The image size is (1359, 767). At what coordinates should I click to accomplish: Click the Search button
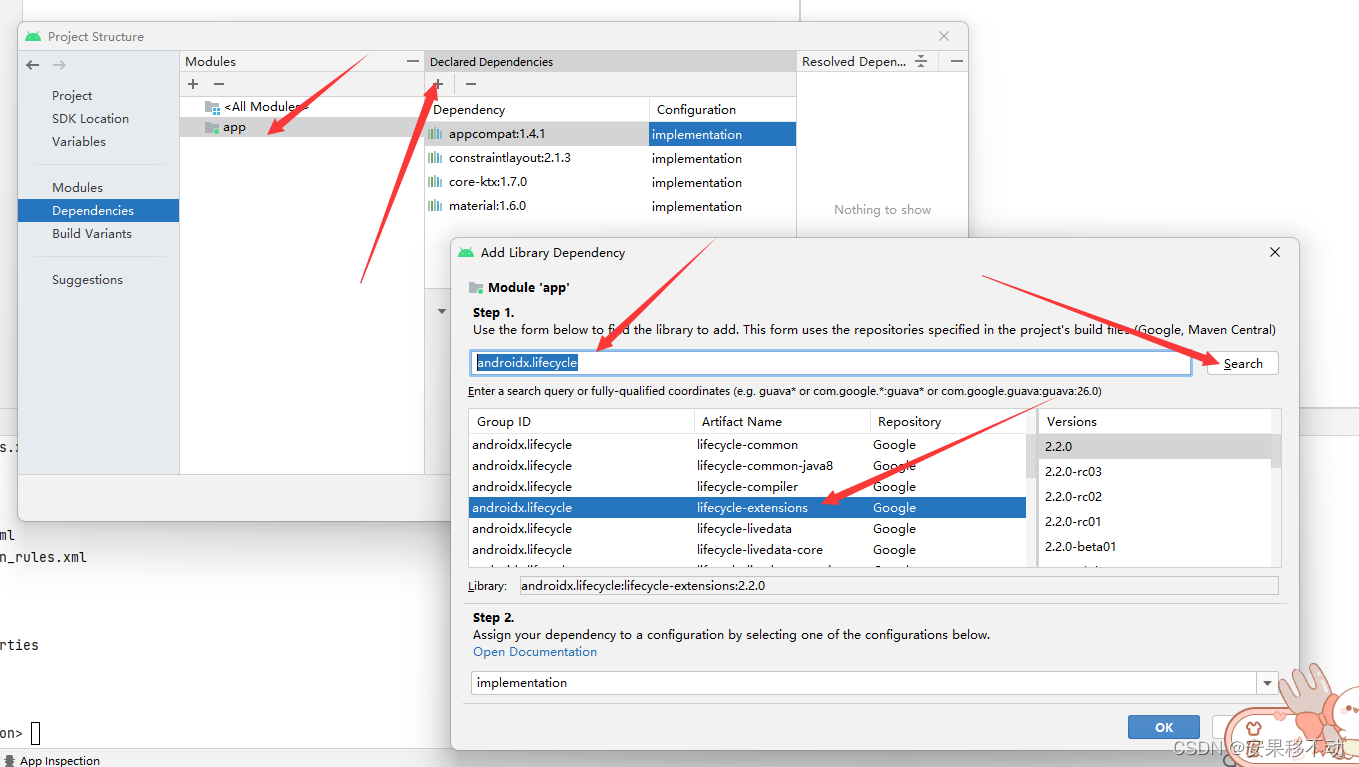tap(1242, 363)
